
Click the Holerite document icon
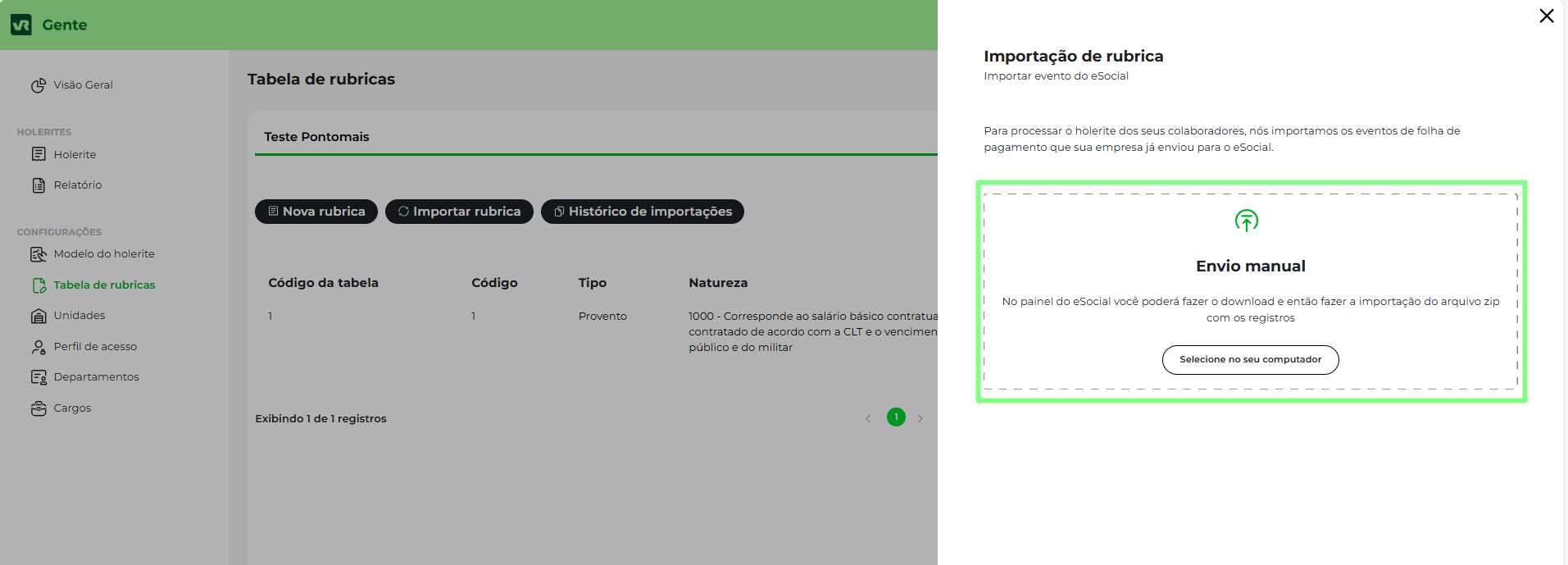coord(39,154)
